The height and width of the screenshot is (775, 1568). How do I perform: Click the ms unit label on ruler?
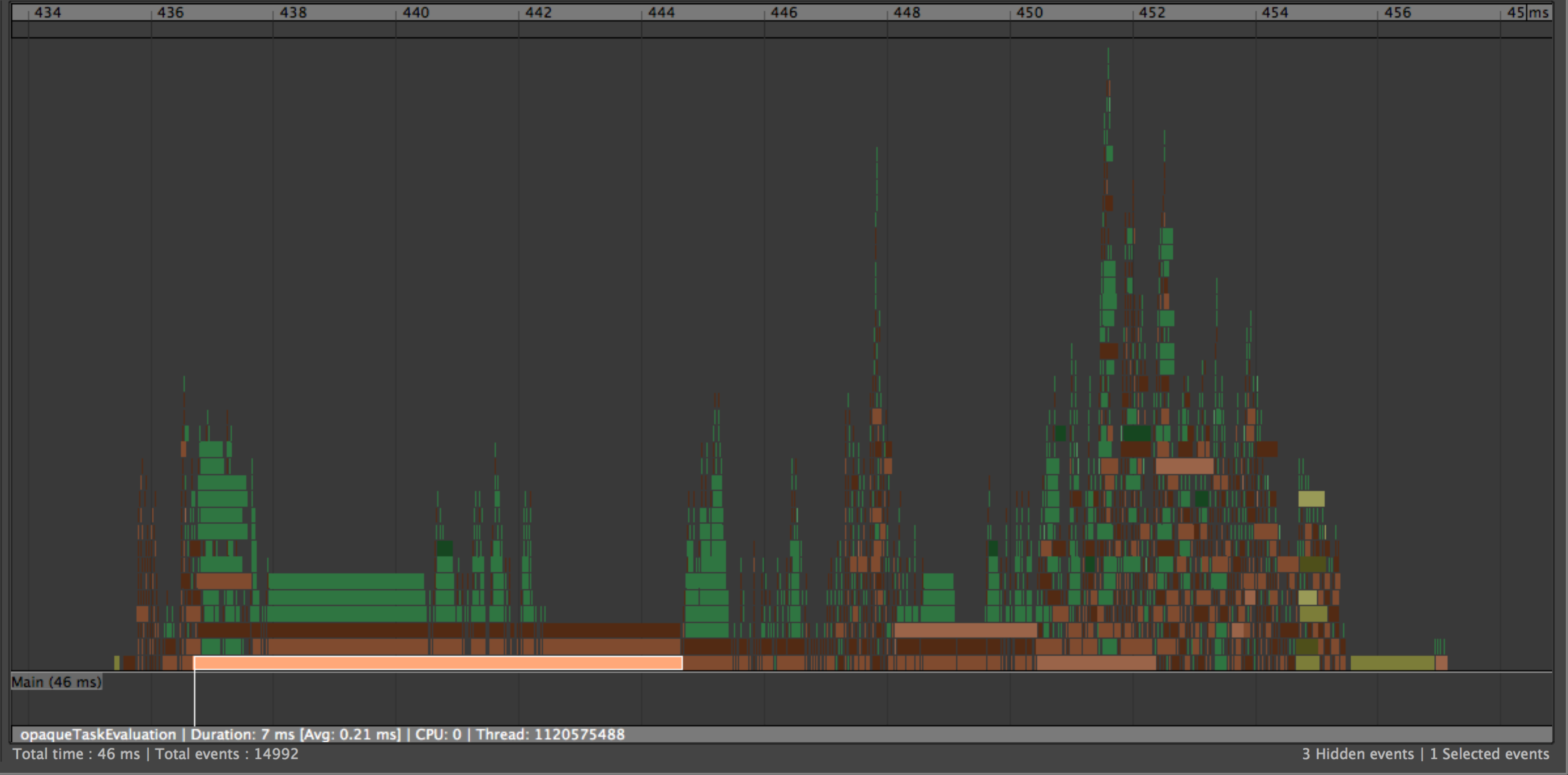pos(1539,12)
